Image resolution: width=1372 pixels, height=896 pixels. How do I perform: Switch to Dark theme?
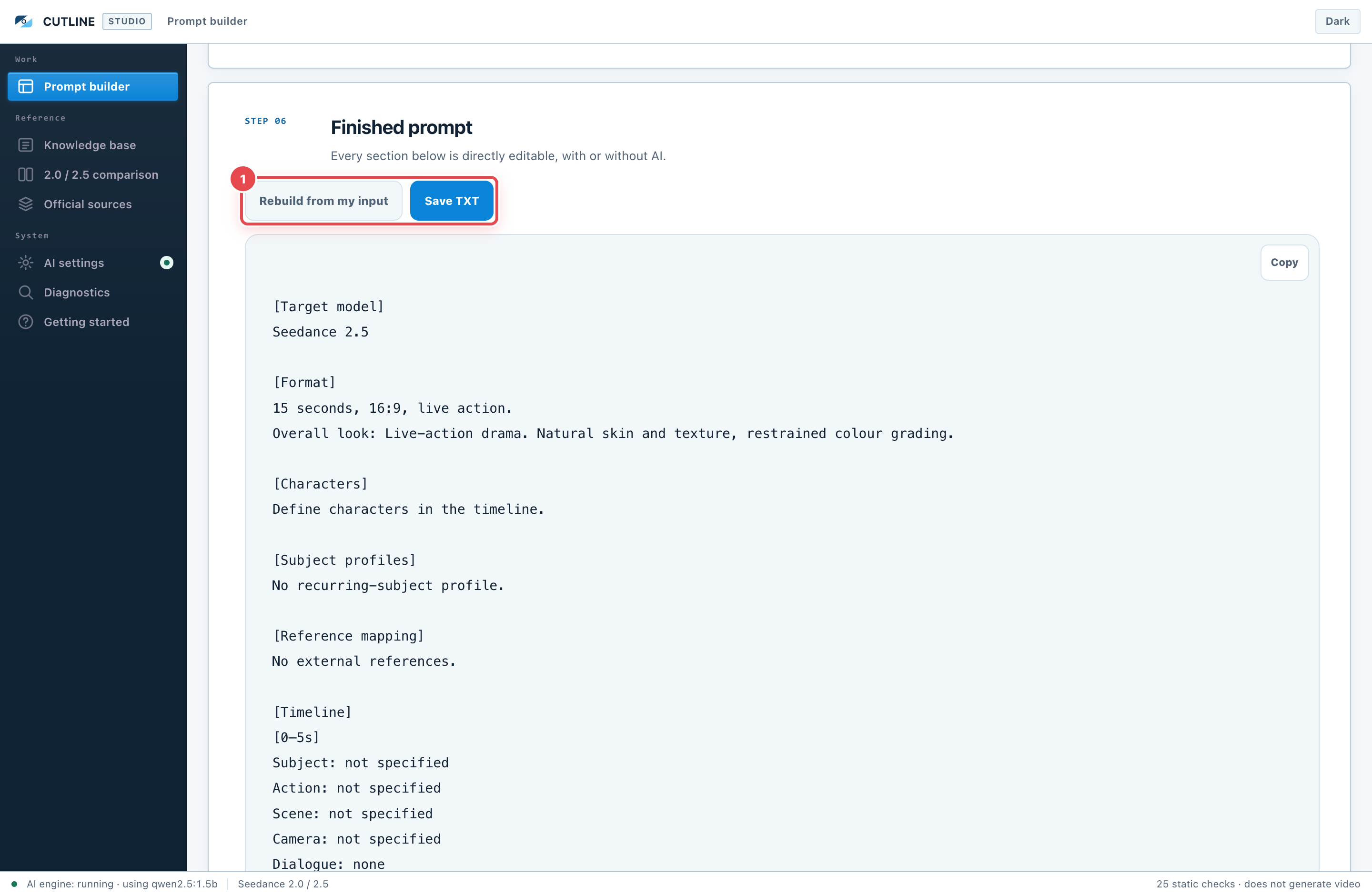(1337, 21)
